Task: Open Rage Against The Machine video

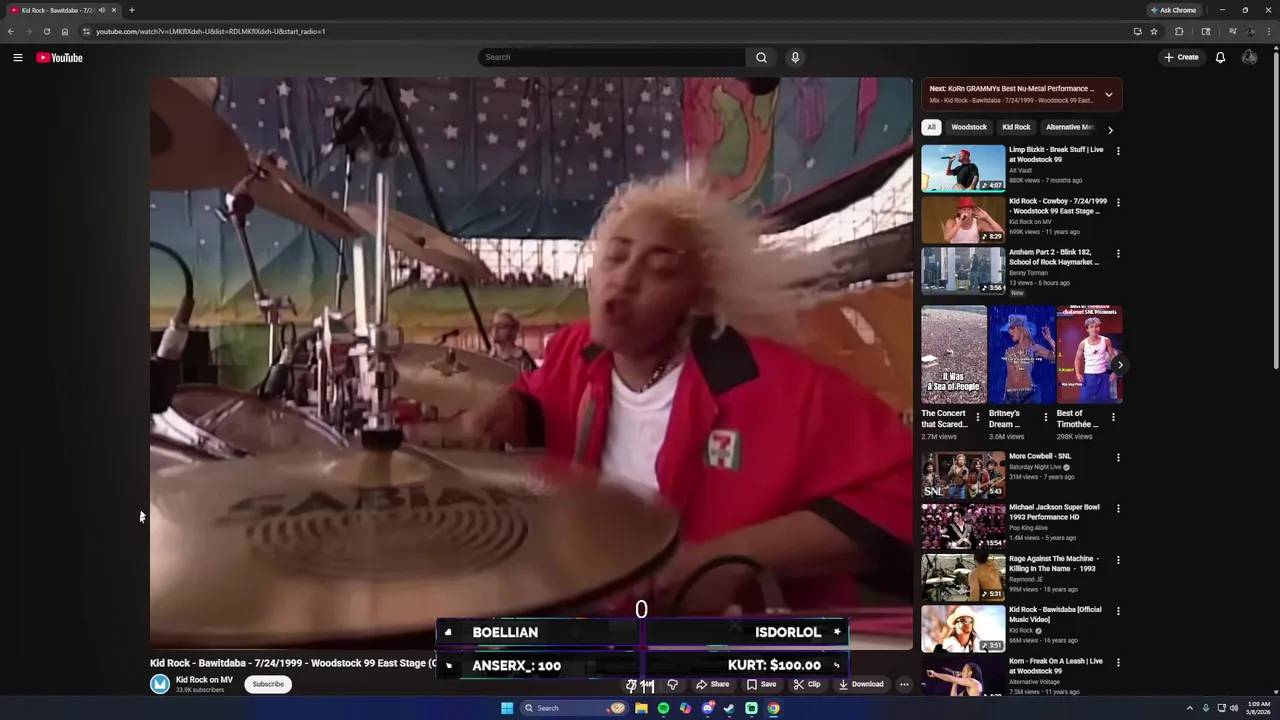Action: click(963, 577)
